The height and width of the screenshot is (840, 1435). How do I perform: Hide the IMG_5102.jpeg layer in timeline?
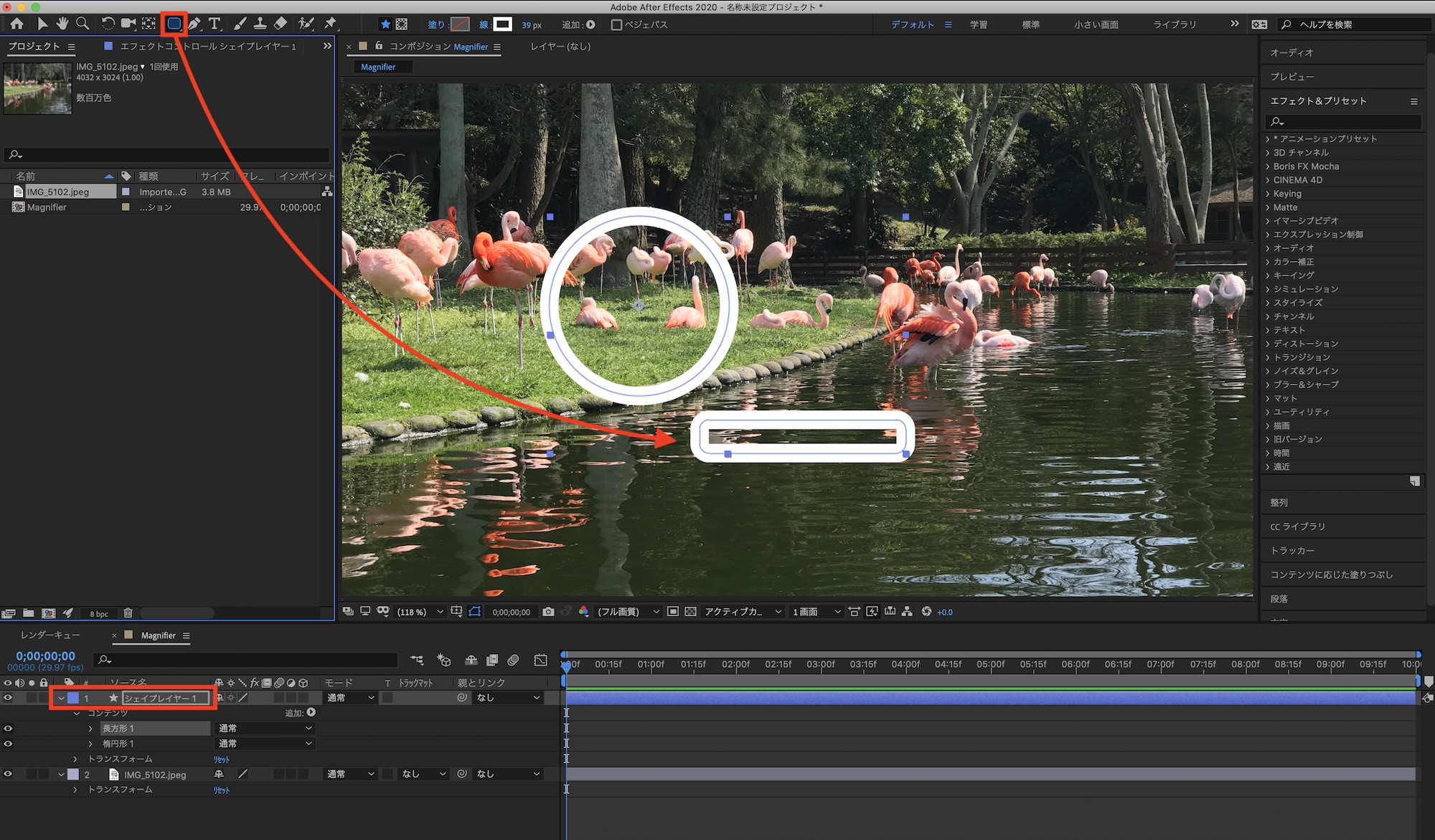pyautogui.click(x=8, y=774)
